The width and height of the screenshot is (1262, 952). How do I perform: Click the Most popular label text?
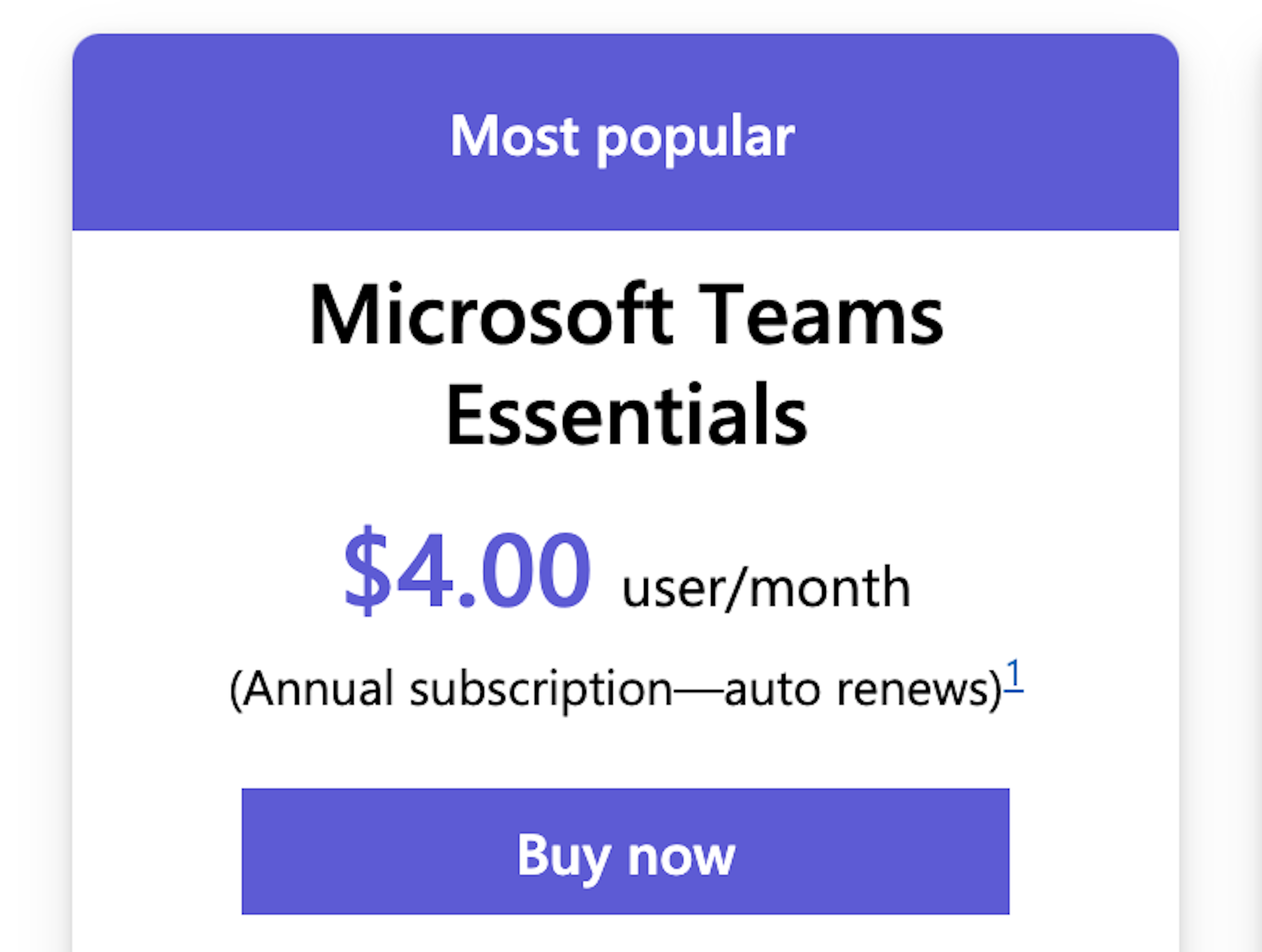pyautogui.click(x=622, y=136)
